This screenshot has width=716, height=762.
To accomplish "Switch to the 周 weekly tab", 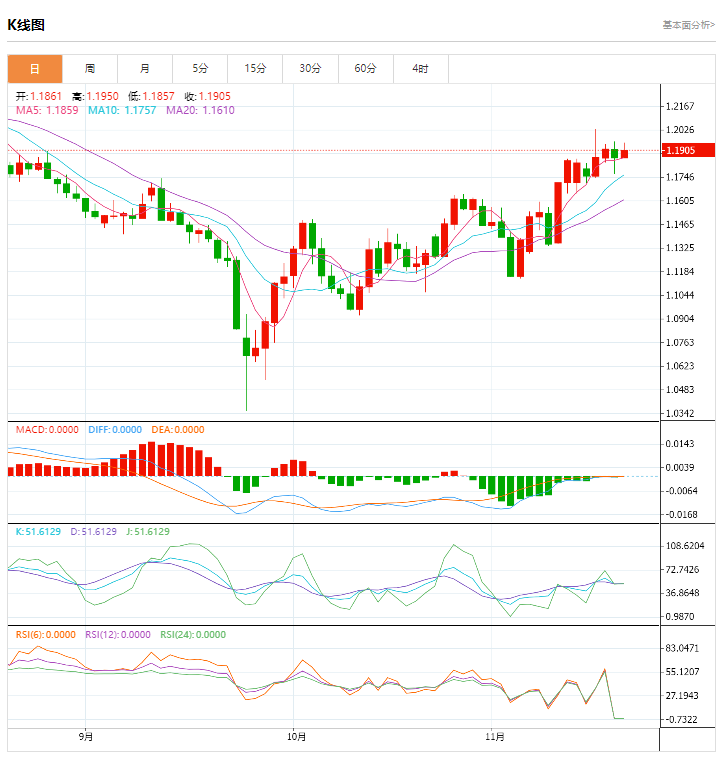I will (x=90, y=69).
